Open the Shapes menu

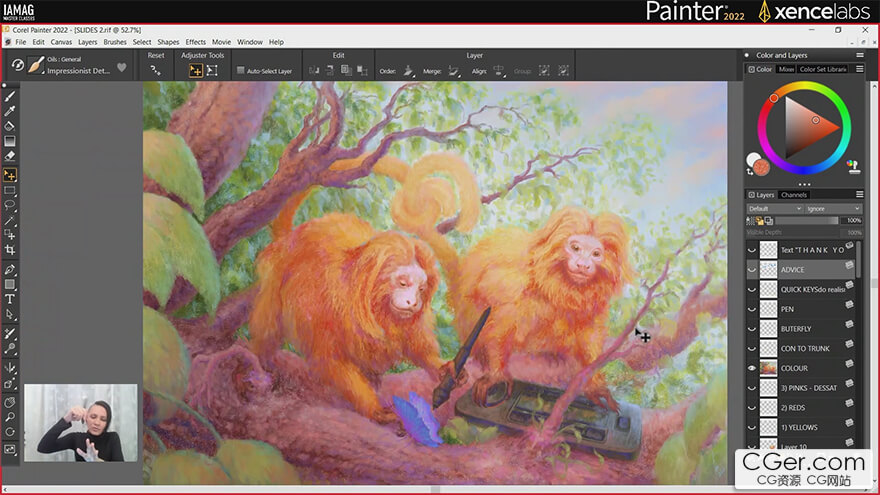pyautogui.click(x=168, y=42)
